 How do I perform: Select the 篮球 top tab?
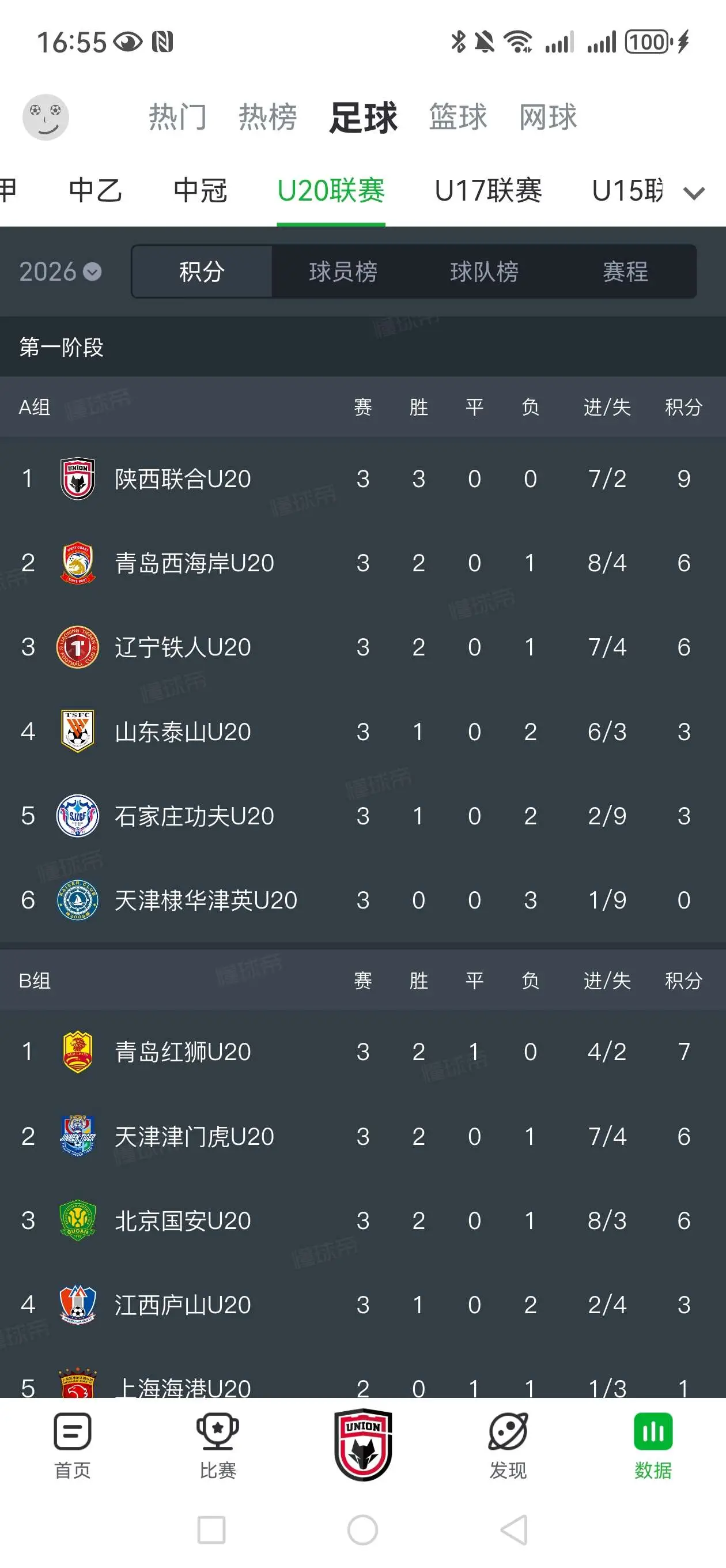point(458,117)
